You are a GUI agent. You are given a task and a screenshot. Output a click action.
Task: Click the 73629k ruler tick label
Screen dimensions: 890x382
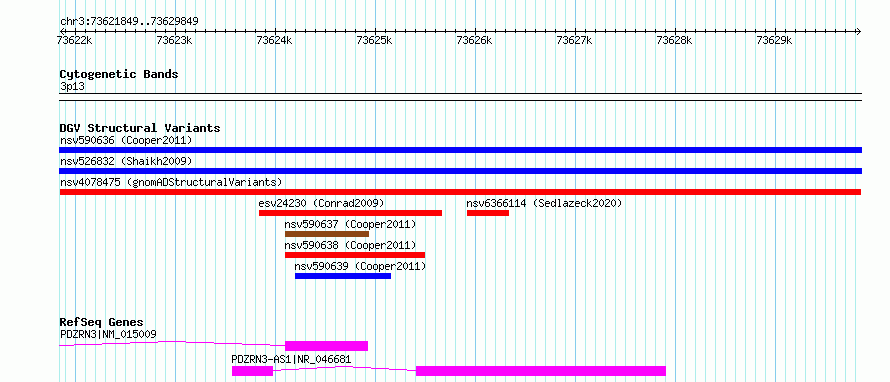tap(774, 40)
